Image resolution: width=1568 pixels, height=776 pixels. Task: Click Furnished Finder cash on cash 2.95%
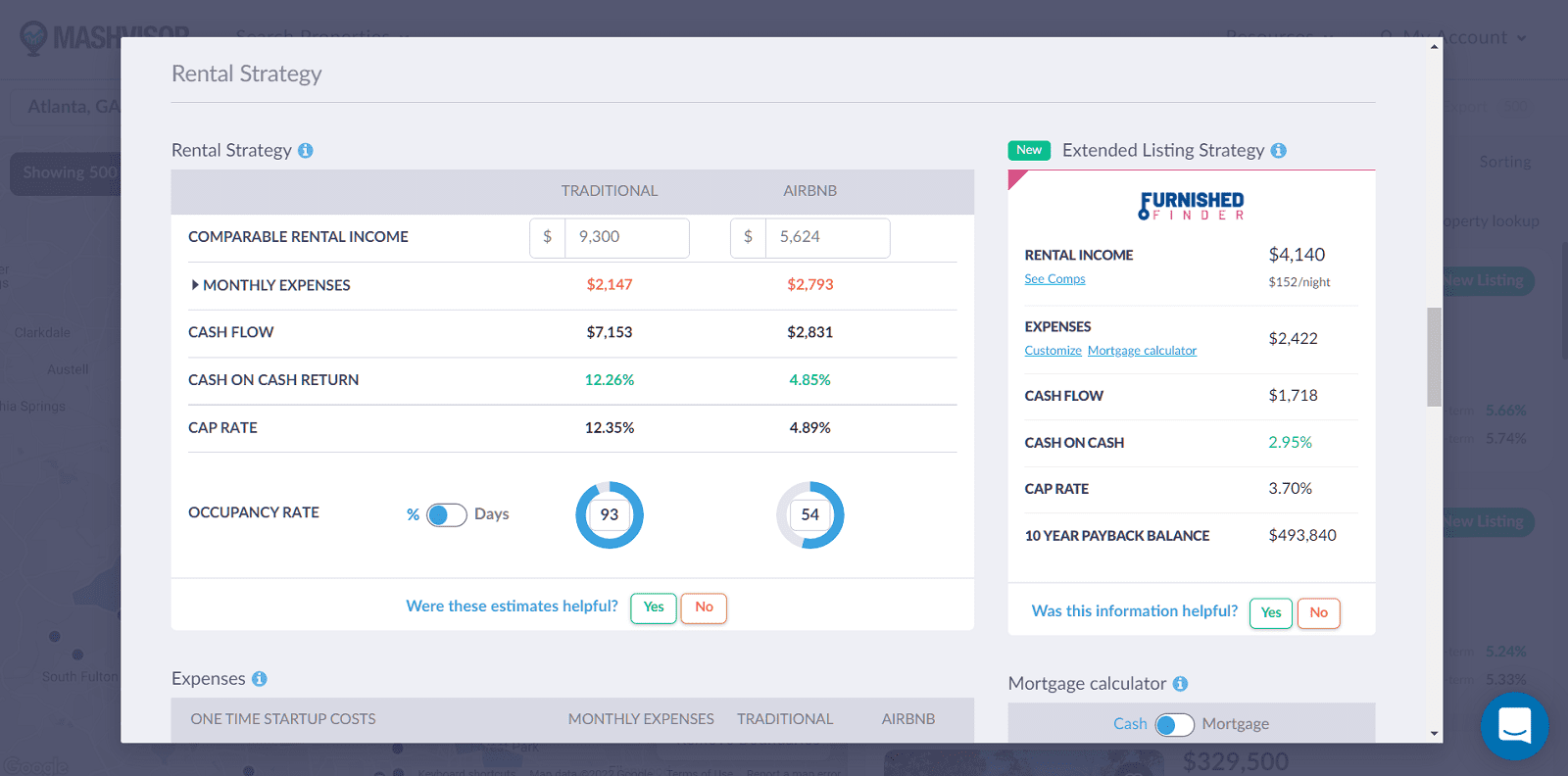1290,443
